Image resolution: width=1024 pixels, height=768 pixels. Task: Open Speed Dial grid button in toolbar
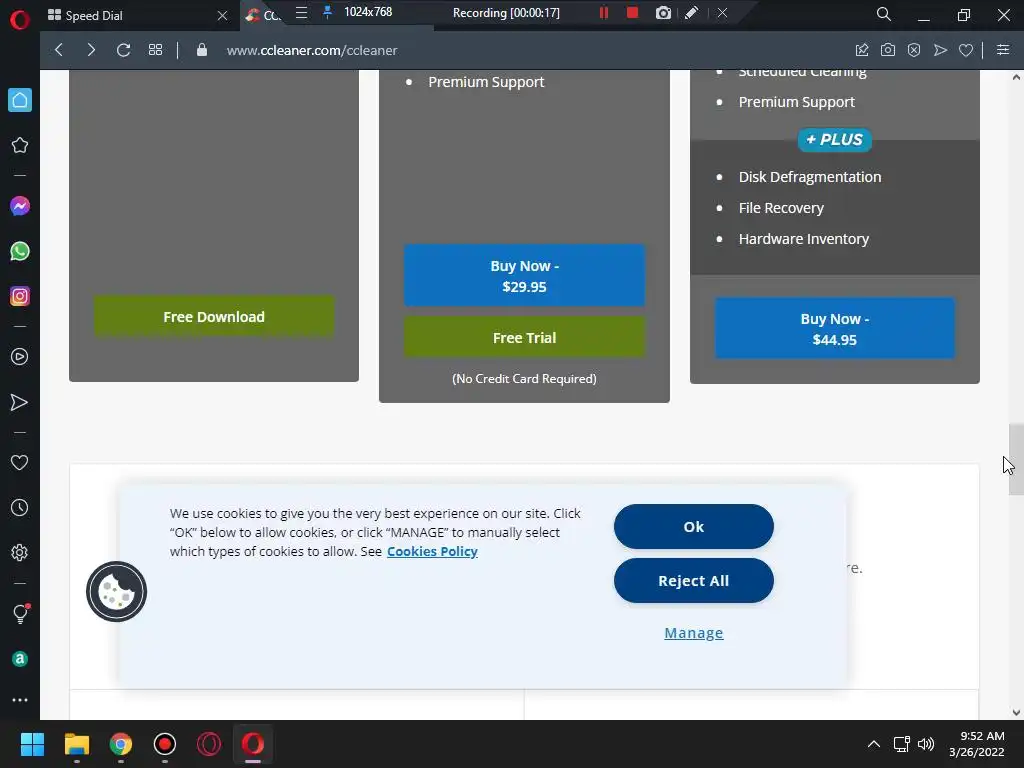click(155, 50)
